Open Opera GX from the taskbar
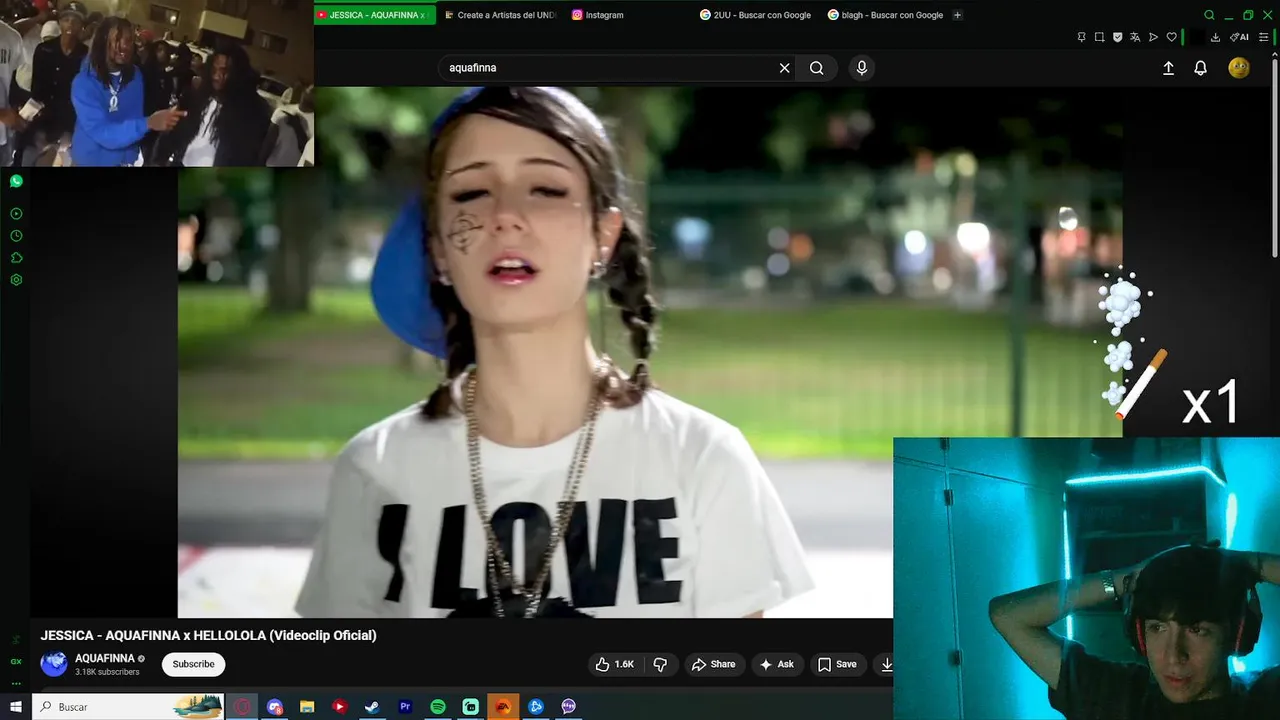 [242, 706]
